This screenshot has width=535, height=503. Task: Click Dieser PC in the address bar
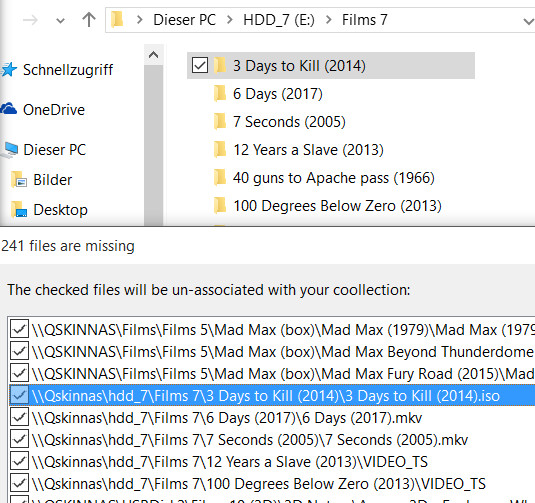coord(185,20)
